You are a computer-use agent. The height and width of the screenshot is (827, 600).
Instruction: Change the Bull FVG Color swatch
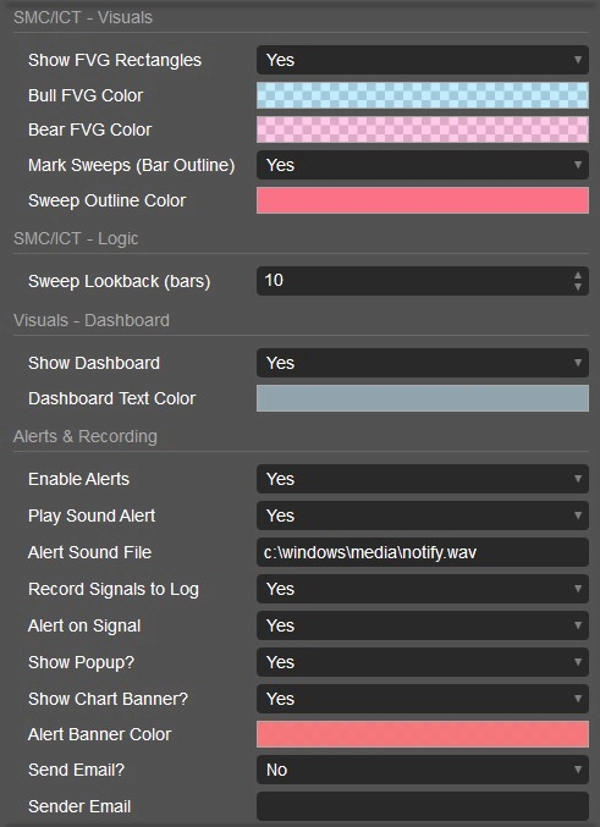(x=420, y=95)
